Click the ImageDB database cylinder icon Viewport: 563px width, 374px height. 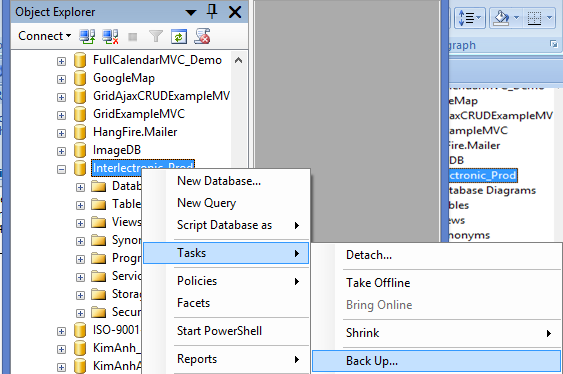pos(80,150)
